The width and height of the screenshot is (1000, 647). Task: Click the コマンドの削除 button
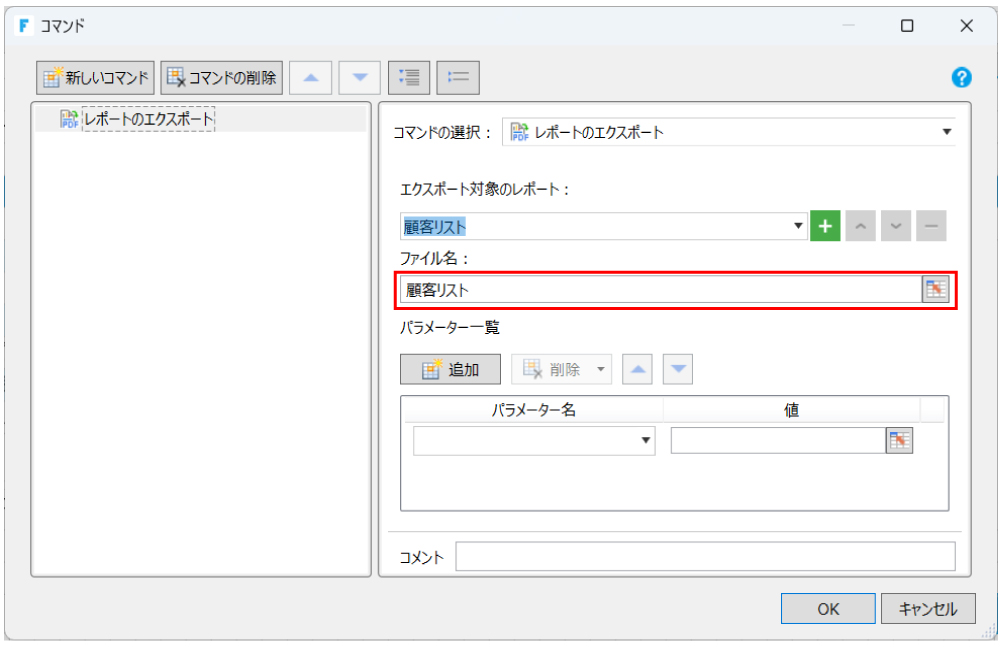coord(222,77)
